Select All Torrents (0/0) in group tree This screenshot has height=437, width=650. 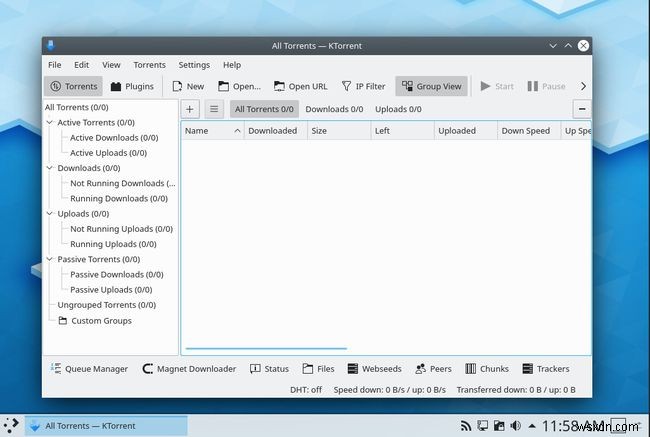pos(77,107)
